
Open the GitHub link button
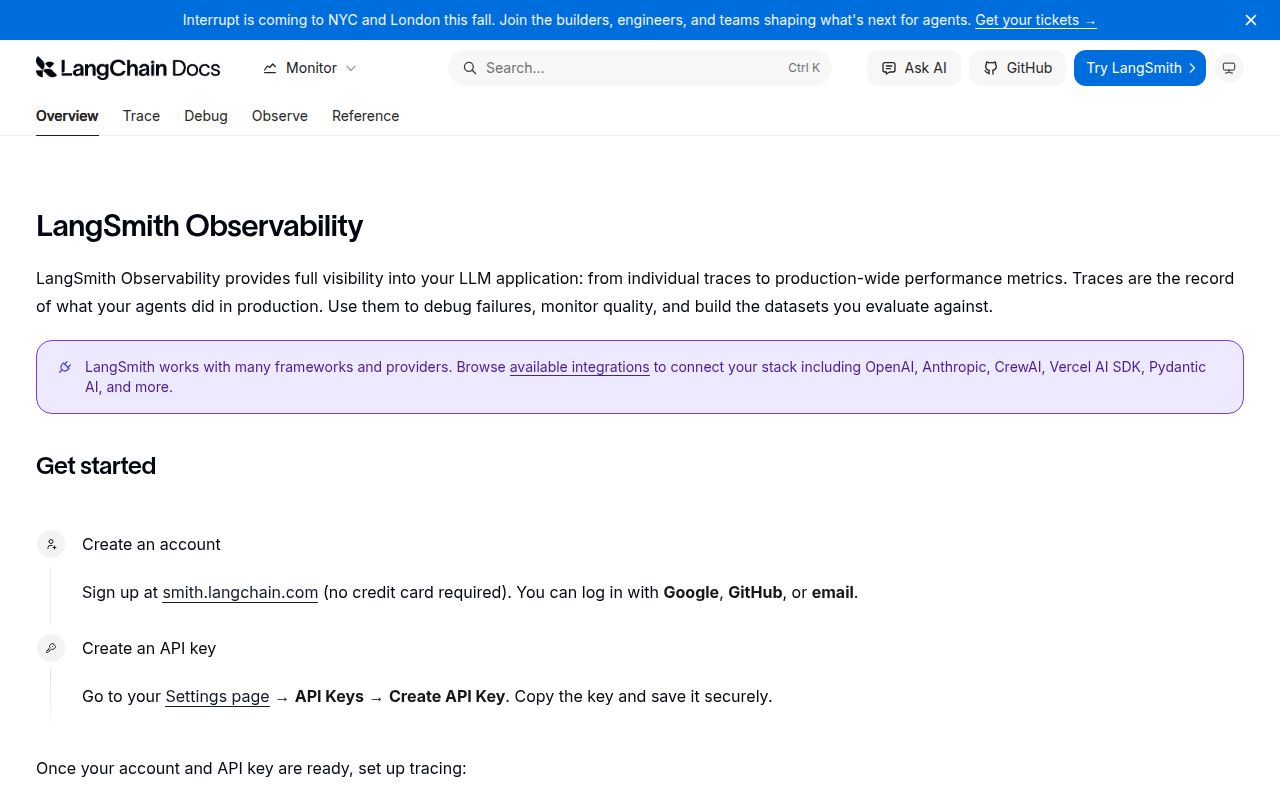tap(1018, 68)
